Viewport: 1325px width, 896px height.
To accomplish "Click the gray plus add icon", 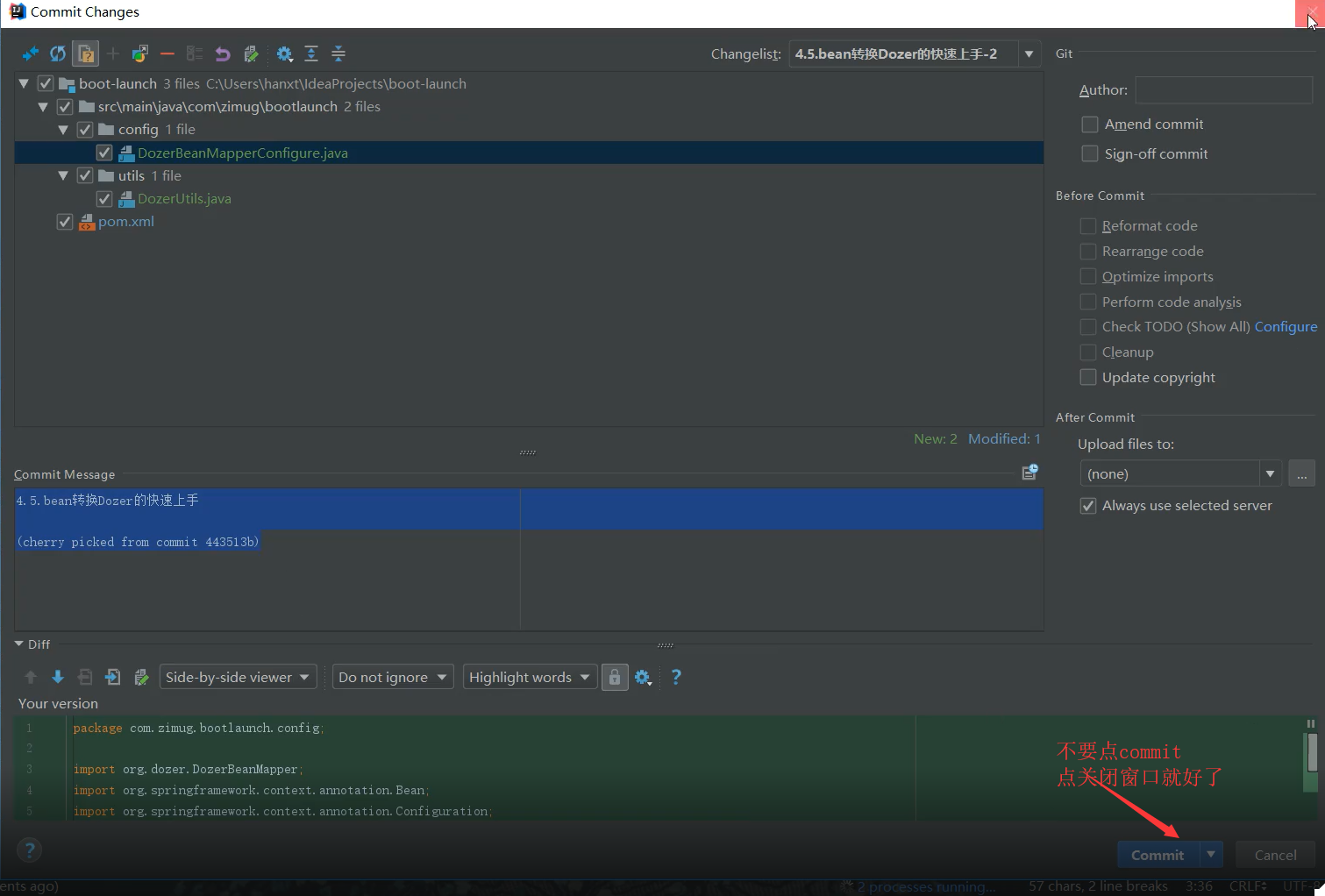I will click(113, 54).
